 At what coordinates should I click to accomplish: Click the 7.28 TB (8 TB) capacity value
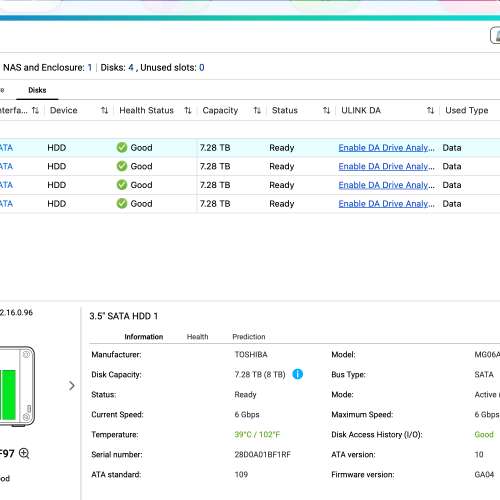[x=260, y=374]
